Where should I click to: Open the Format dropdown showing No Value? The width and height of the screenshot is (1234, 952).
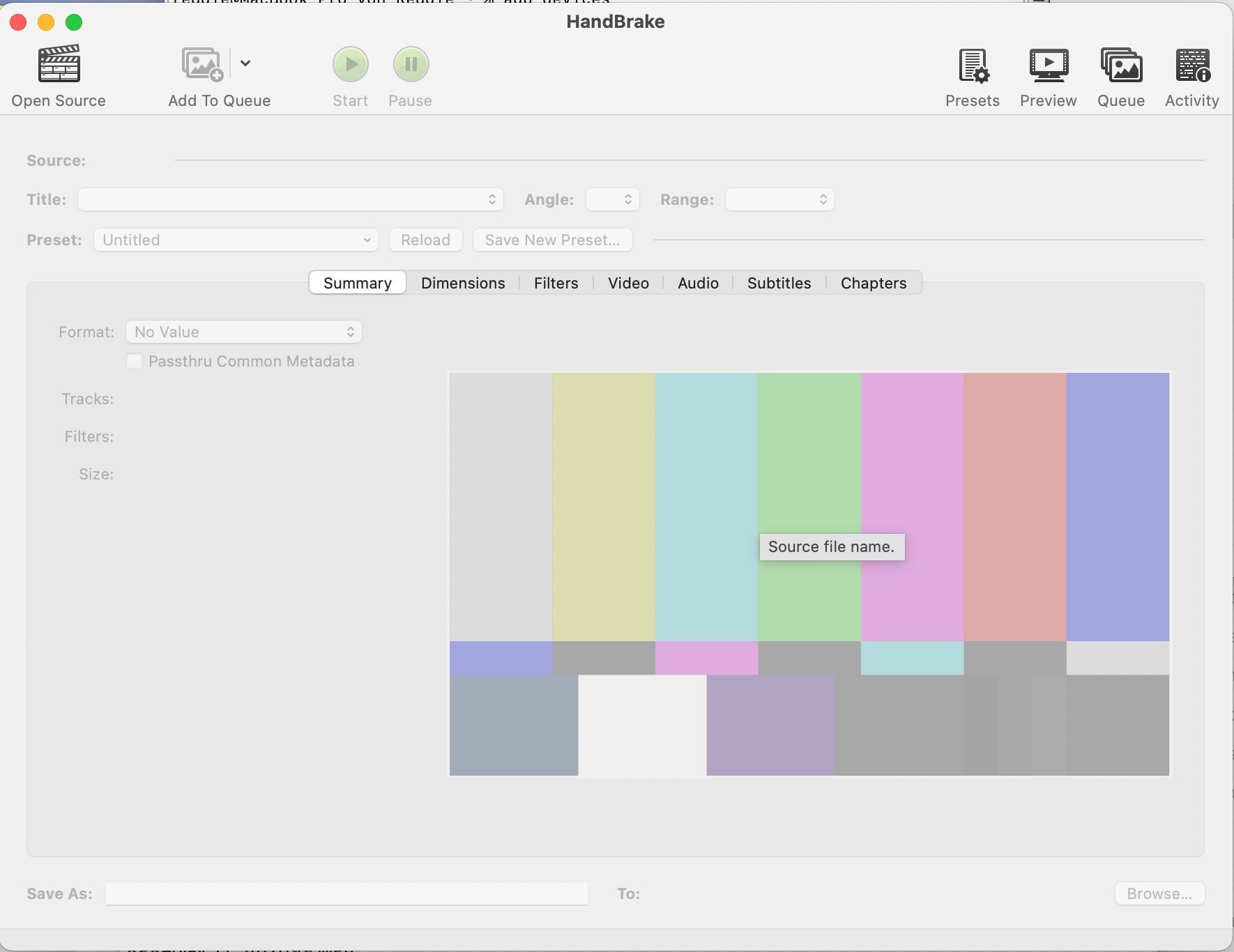(x=244, y=332)
